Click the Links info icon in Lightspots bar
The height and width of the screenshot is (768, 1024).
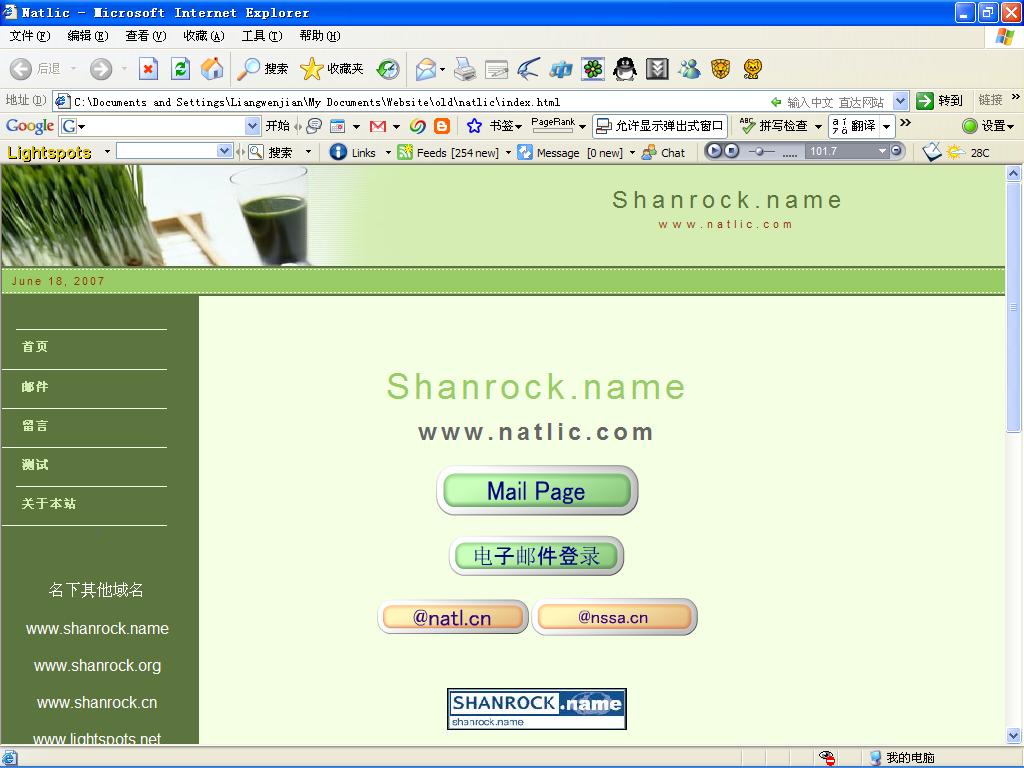click(338, 152)
